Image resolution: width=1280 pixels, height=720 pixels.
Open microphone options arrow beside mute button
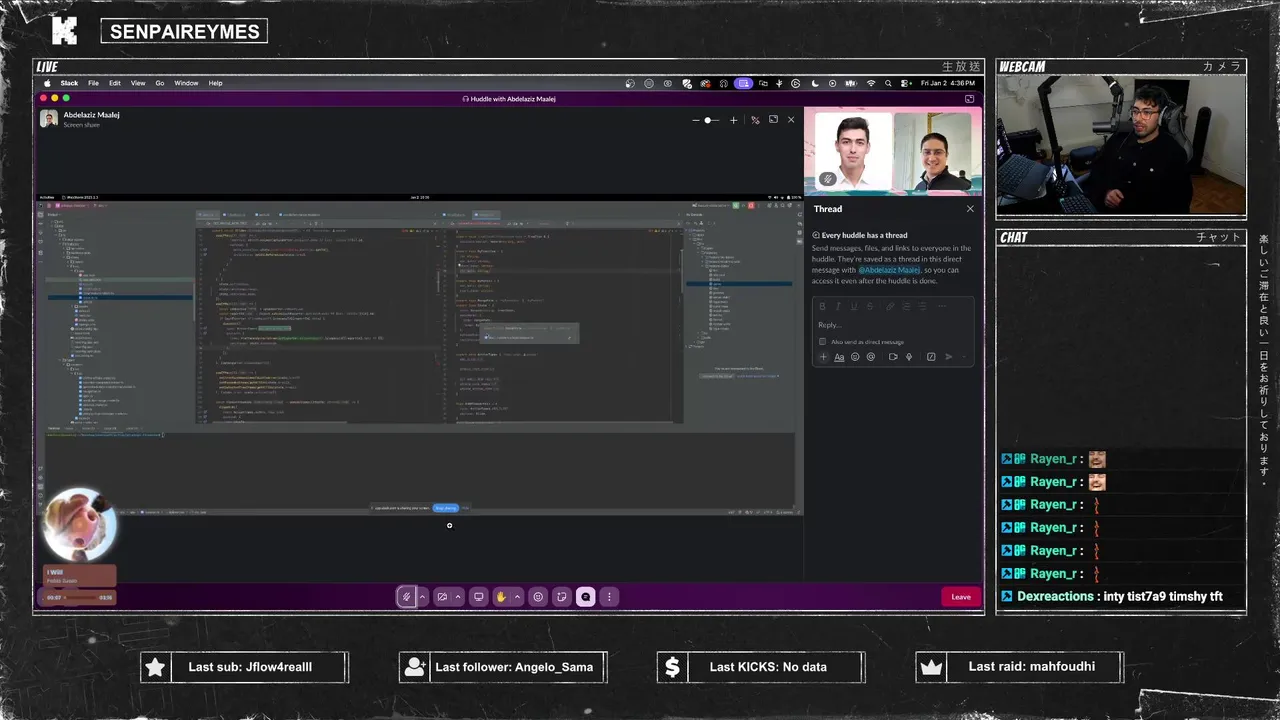(422, 597)
